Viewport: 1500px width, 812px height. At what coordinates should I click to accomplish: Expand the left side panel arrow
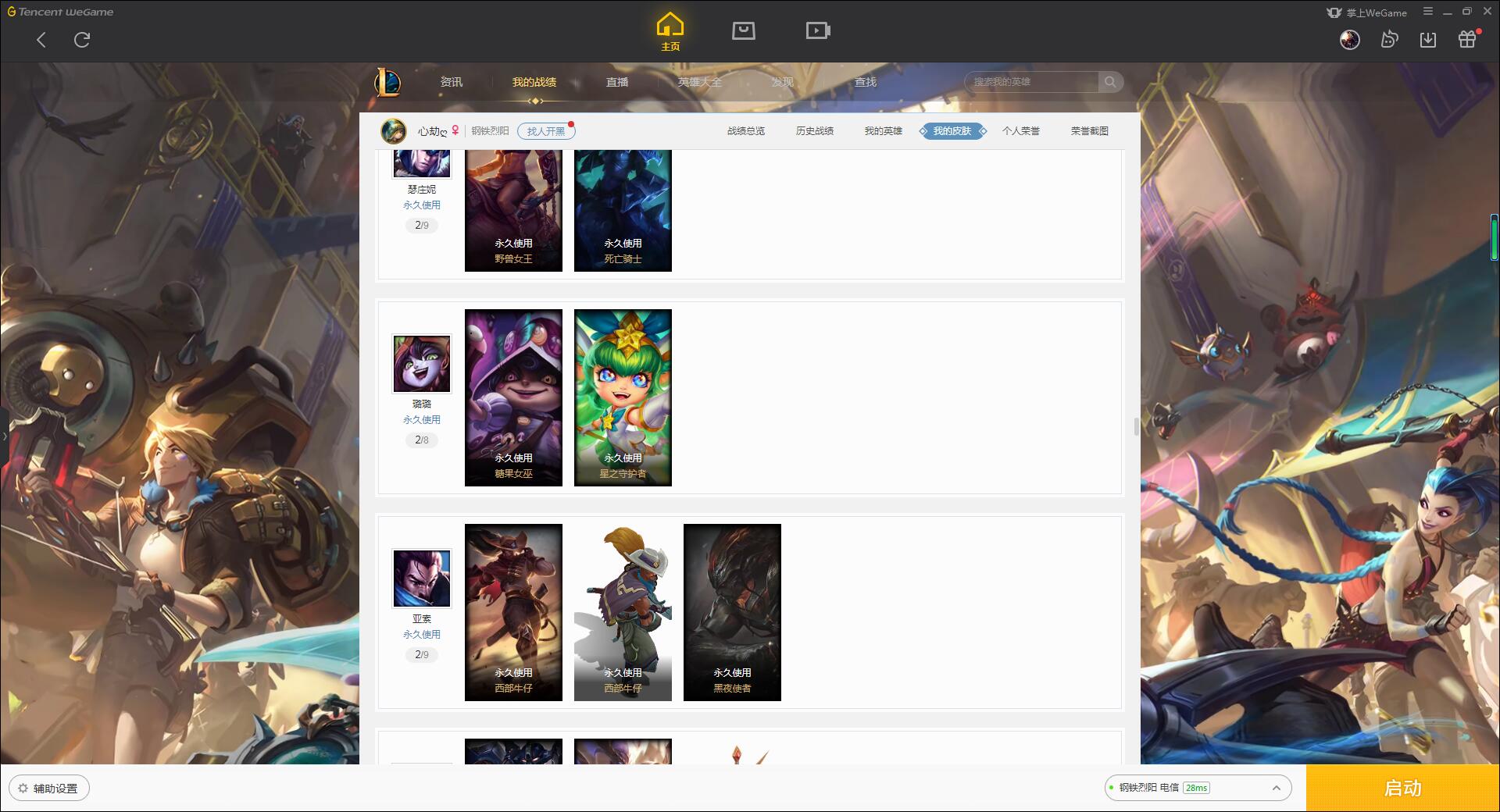pyautogui.click(x=4, y=436)
